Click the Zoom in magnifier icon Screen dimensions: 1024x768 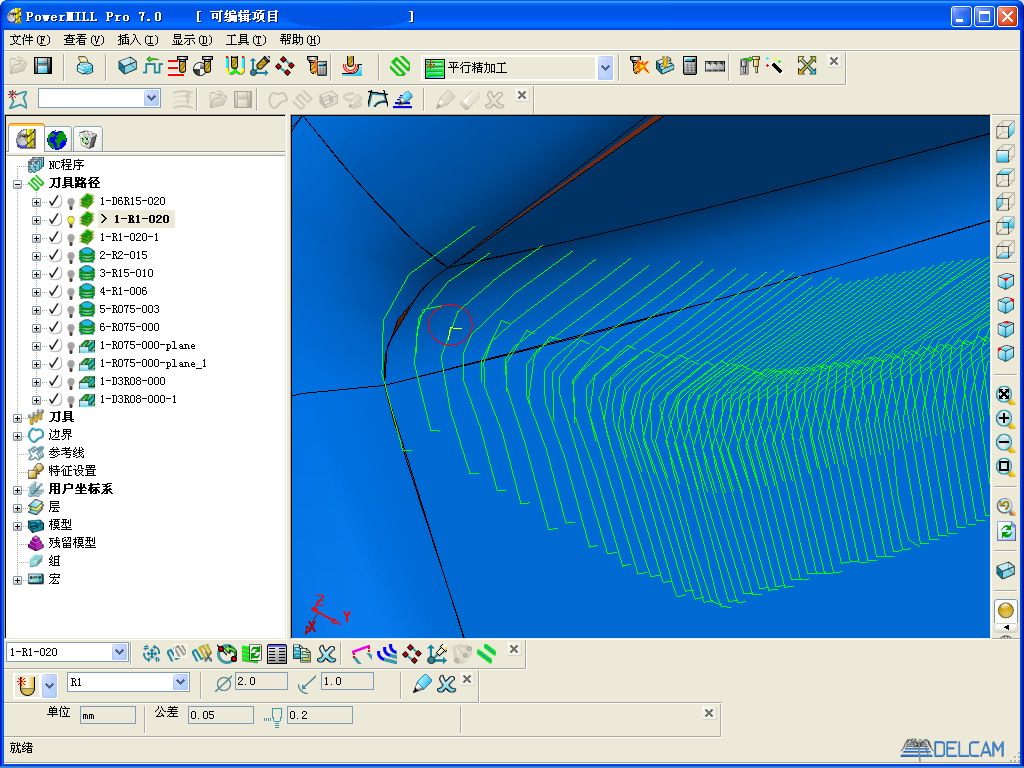1005,419
